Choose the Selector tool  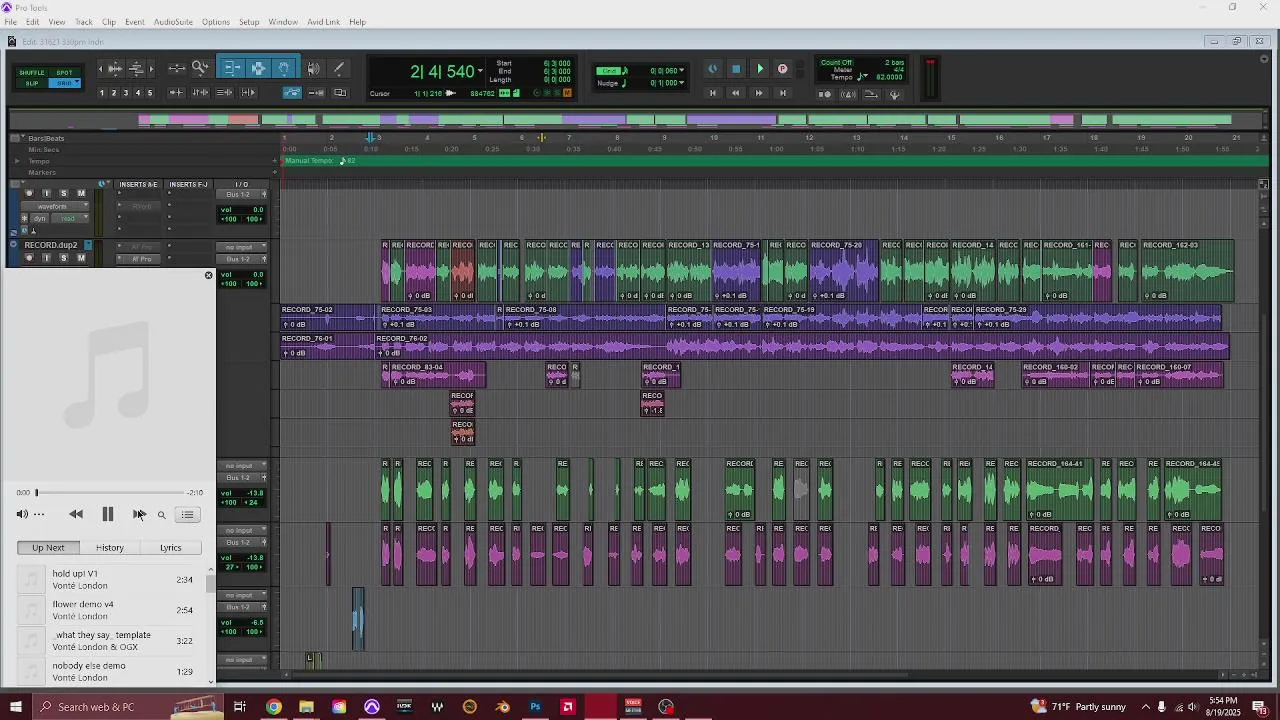258,68
